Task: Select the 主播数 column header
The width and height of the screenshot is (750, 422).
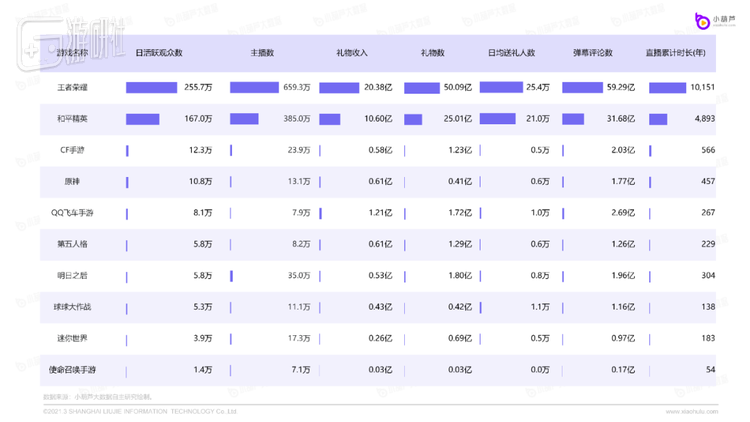Action: [x=264, y=53]
